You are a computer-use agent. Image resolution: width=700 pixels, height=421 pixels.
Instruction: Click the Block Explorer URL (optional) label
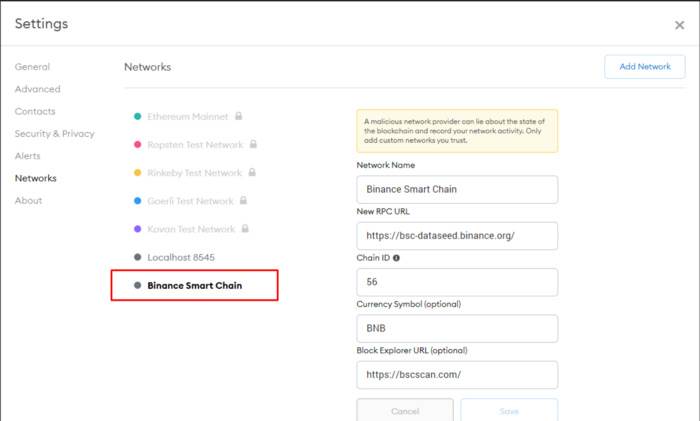point(412,351)
